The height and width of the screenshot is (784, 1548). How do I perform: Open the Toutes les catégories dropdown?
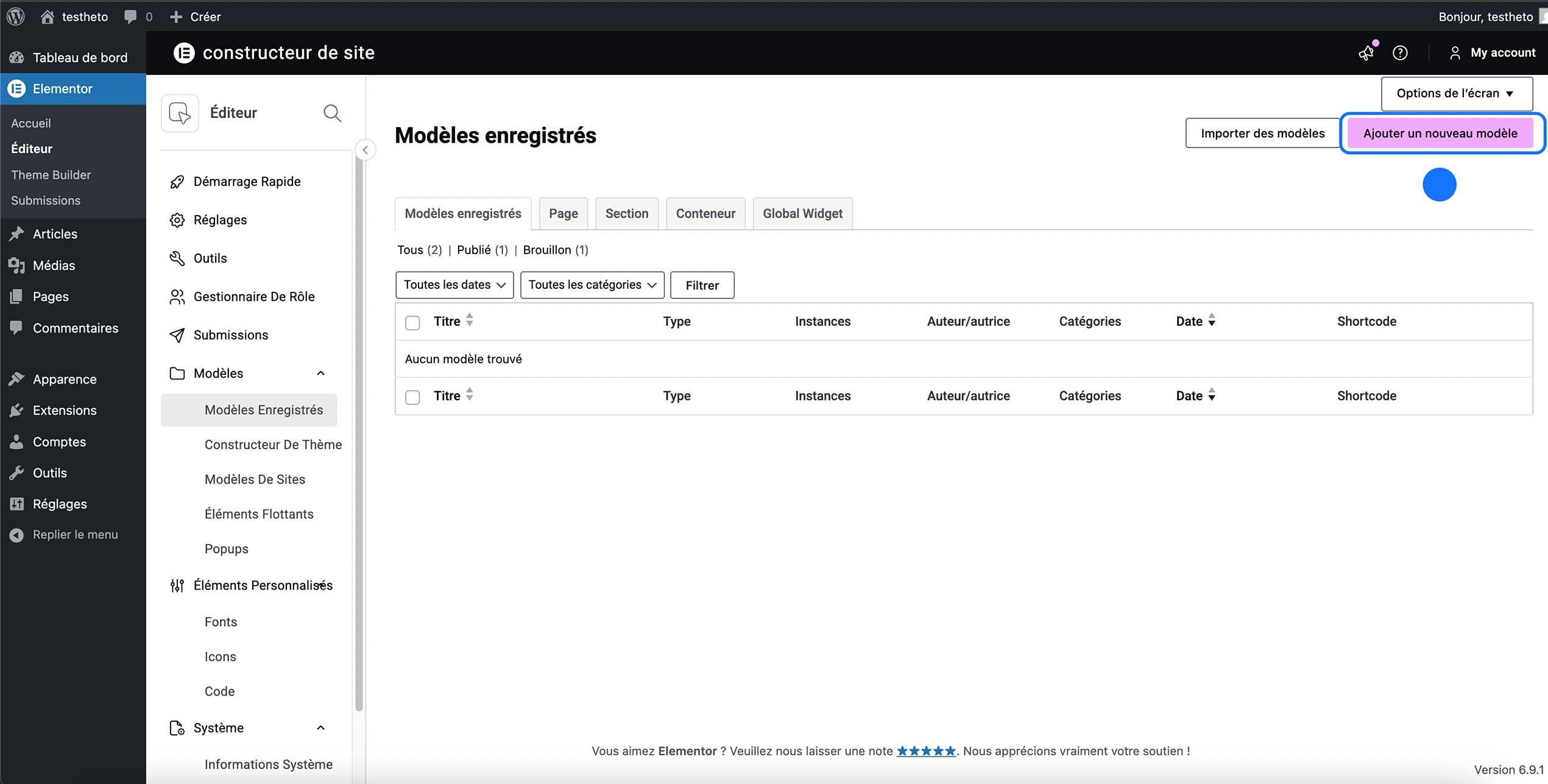pyautogui.click(x=592, y=284)
